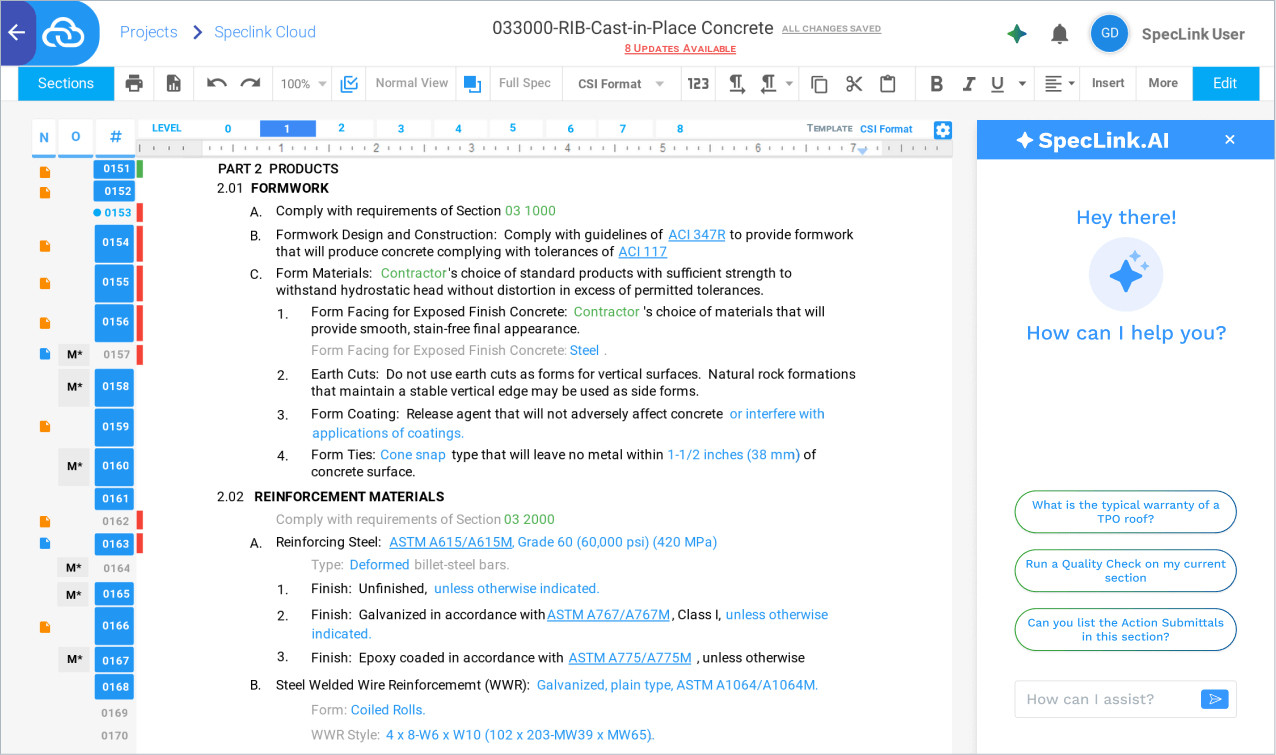Open the Template CSI Format selector
Viewport: 1276px width, 755px height.
click(x=886, y=129)
